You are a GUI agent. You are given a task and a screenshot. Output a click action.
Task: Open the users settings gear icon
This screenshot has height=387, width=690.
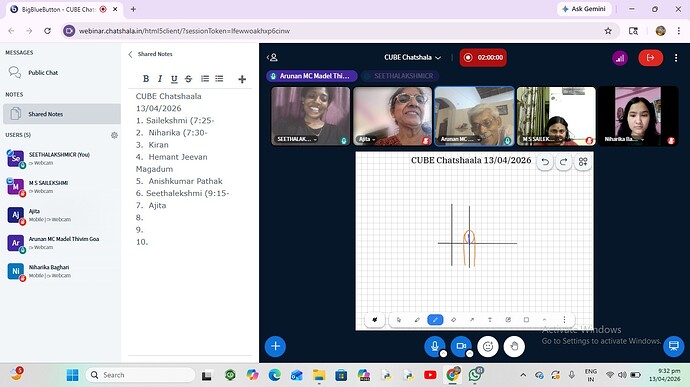114,135
